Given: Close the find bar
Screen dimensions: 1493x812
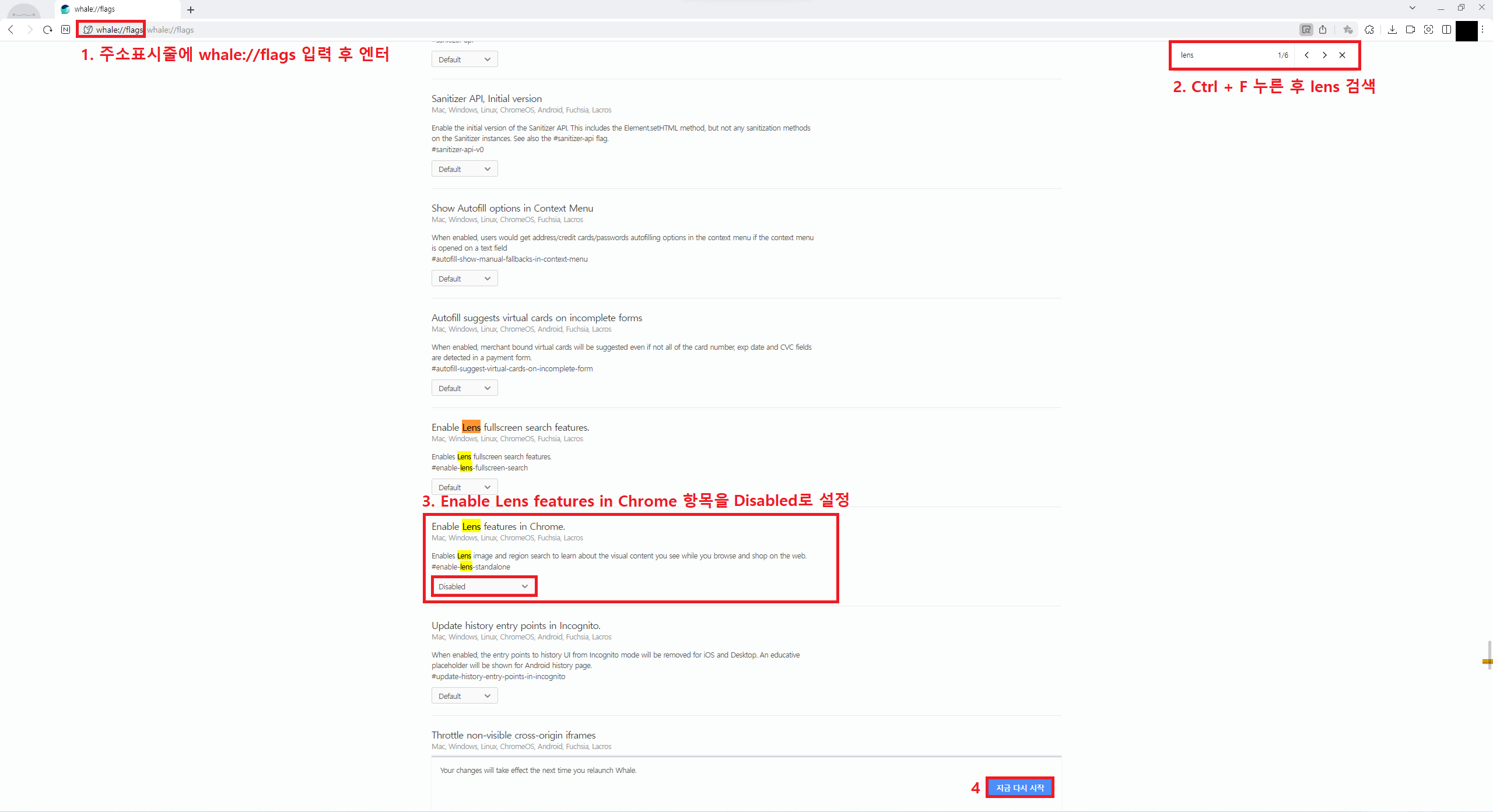Looking at the screenshot, I should [x=1342, y=55].
